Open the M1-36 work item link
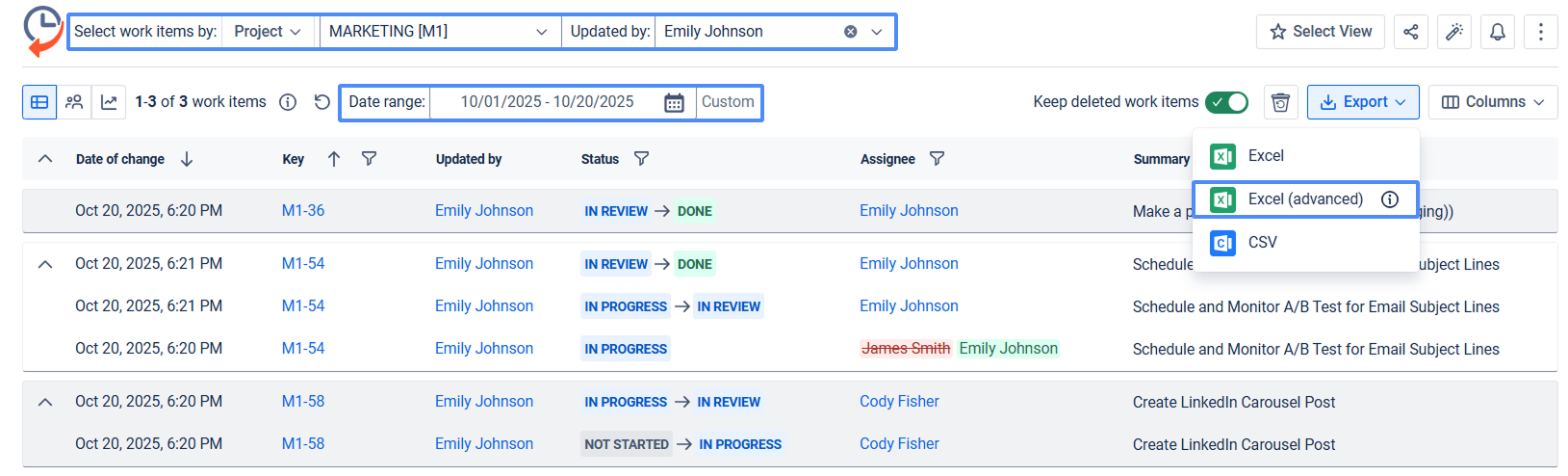Screen dimensions: 1568x476 (303, 211)
